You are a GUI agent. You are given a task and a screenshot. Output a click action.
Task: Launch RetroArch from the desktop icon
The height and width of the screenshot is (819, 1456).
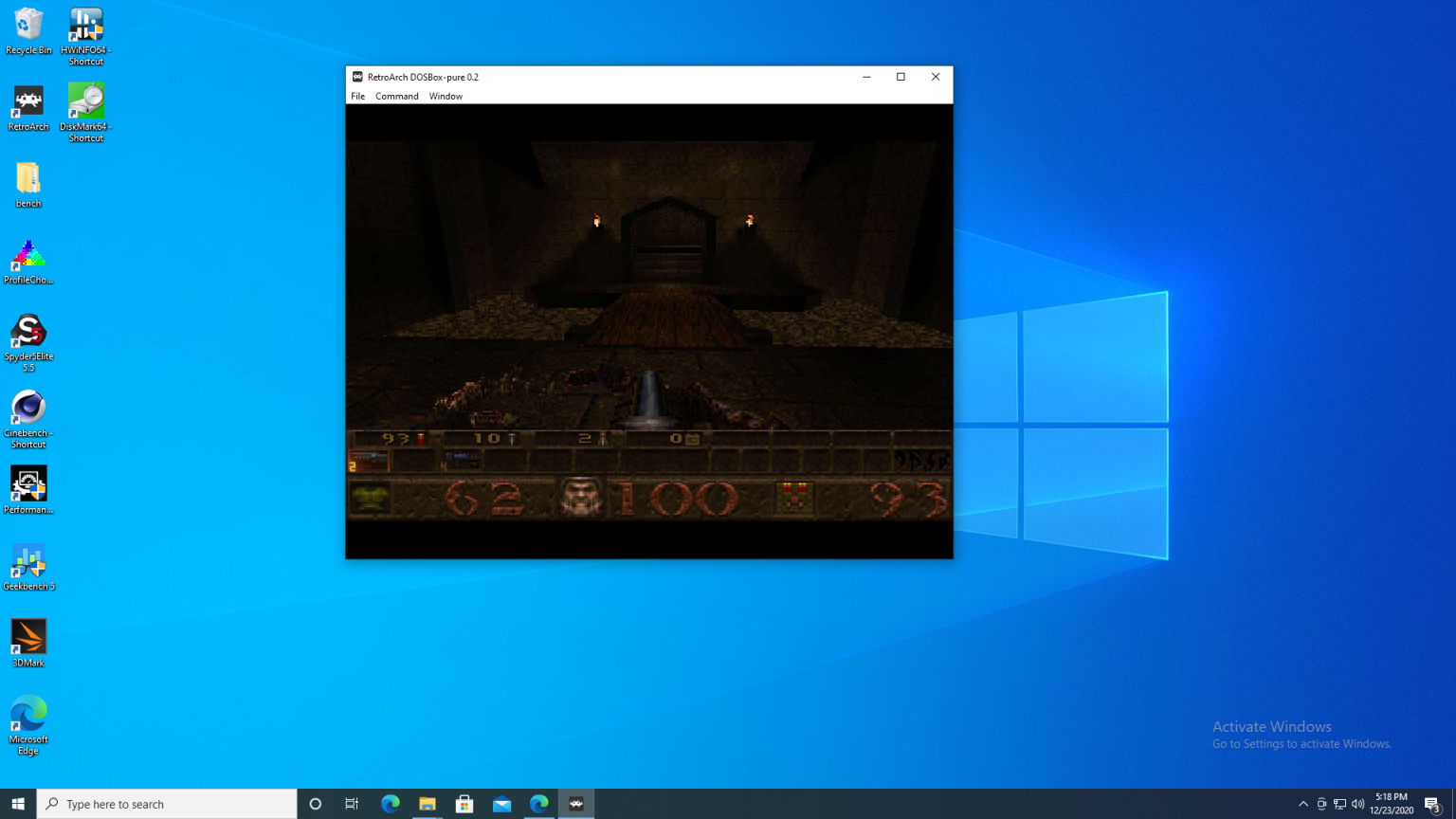(28, 104)
